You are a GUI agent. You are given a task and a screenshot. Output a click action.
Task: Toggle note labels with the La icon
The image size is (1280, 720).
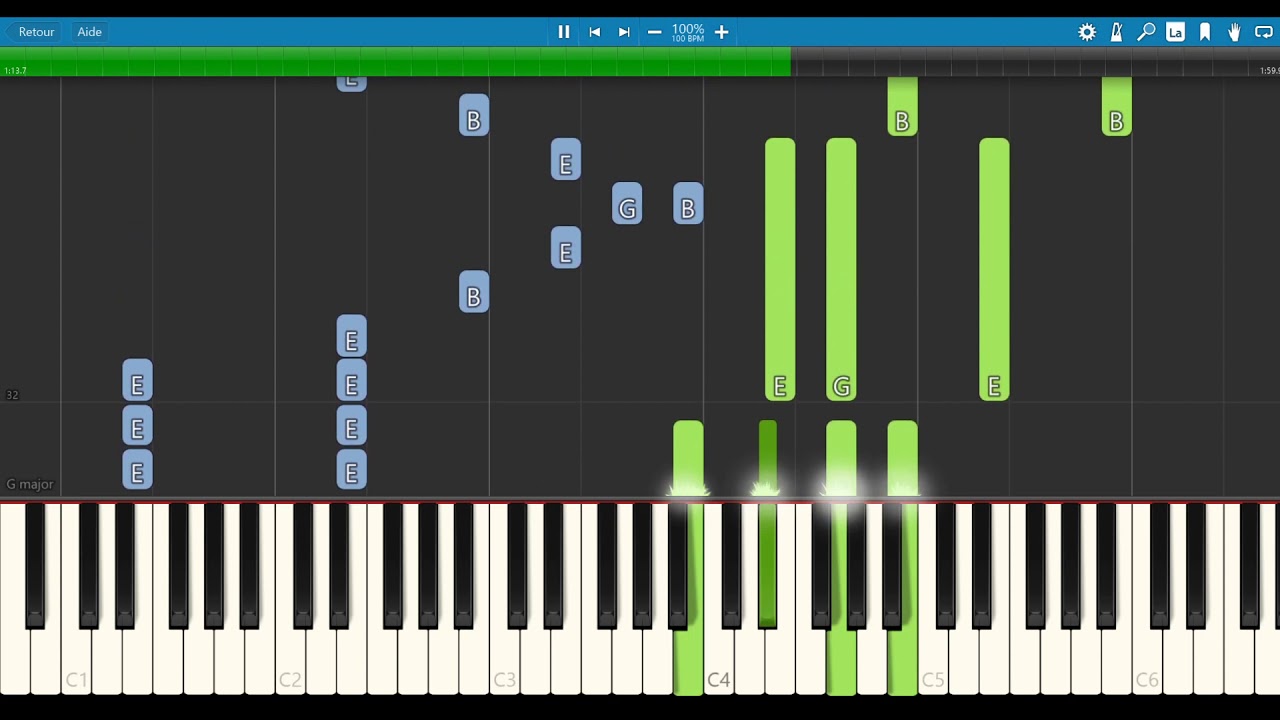pyautogui.click(x=1175, y=32)
